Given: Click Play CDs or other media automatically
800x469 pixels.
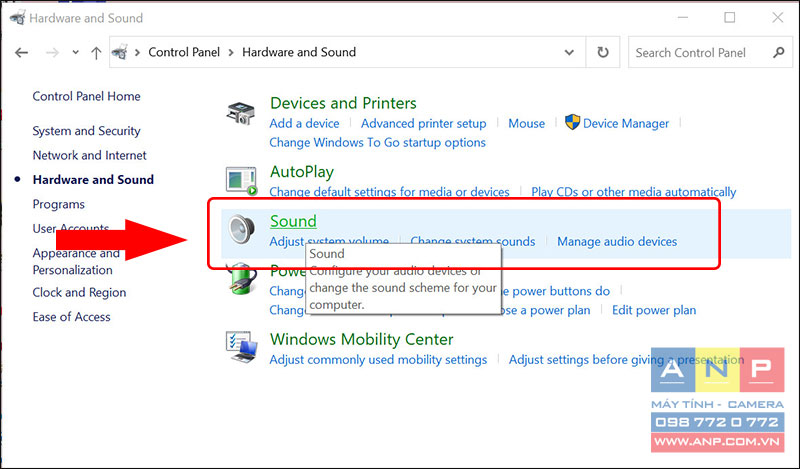Looking at the screenshot, I should click(633, 192).
